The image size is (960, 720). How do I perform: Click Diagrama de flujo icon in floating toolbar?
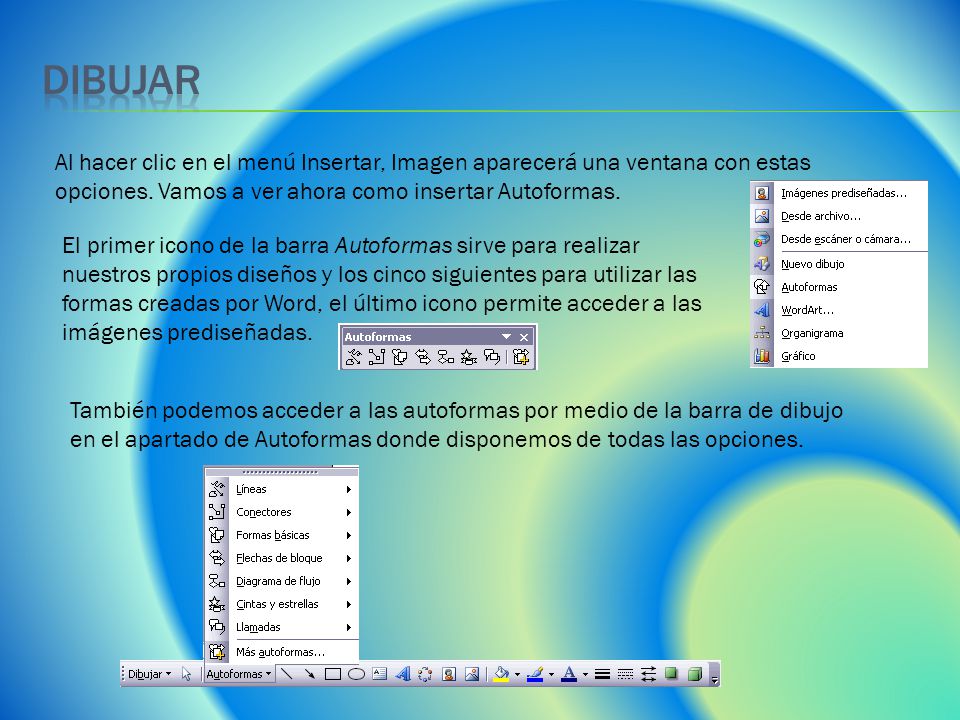pyautogui.click(x=446, y=357)
